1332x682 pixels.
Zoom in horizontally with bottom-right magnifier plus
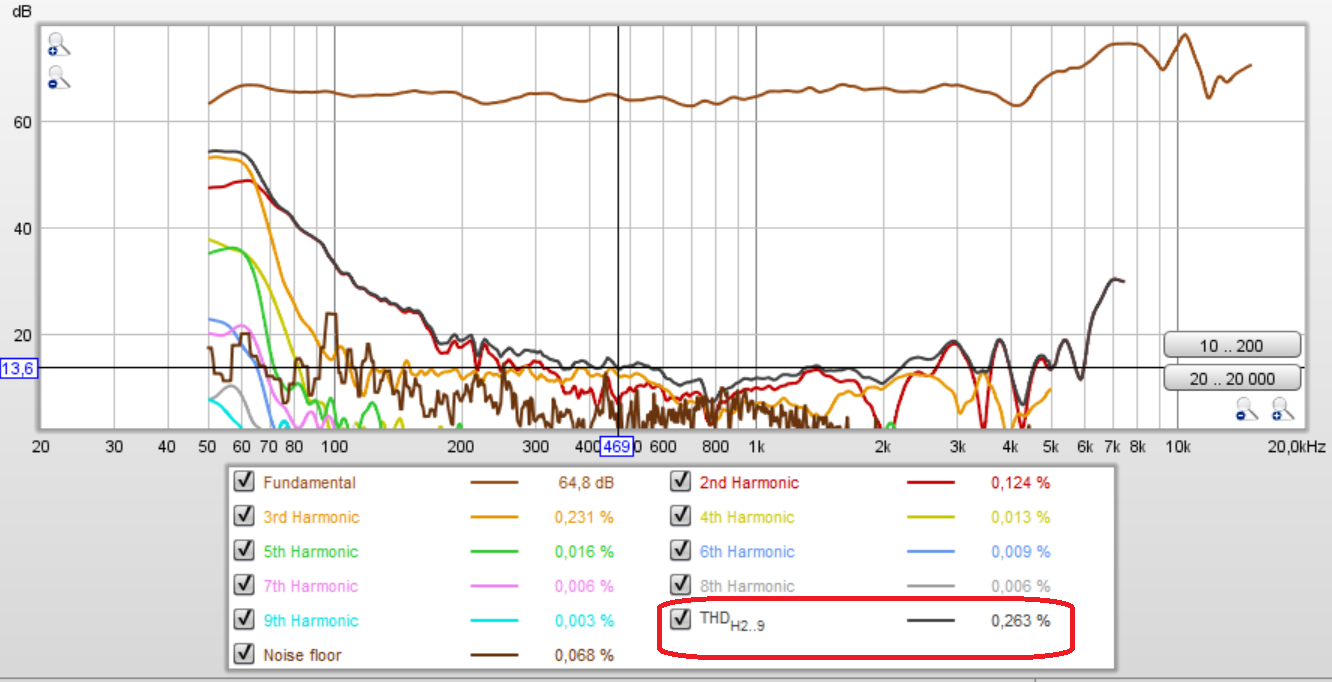point(1282,408)
